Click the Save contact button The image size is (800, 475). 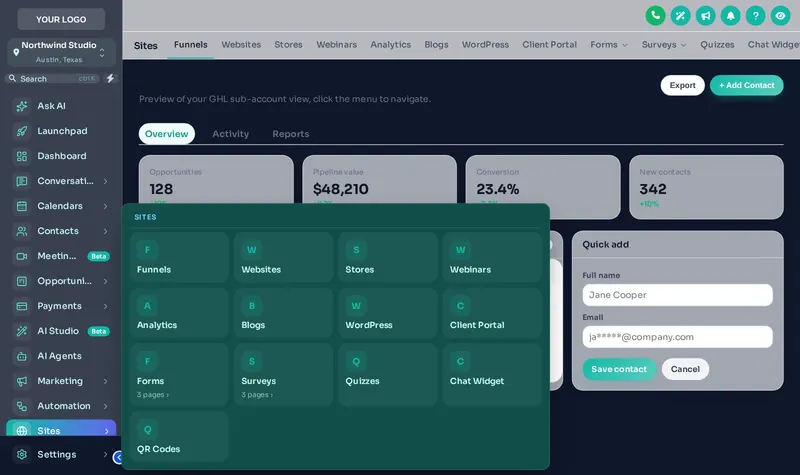[619, 369]
